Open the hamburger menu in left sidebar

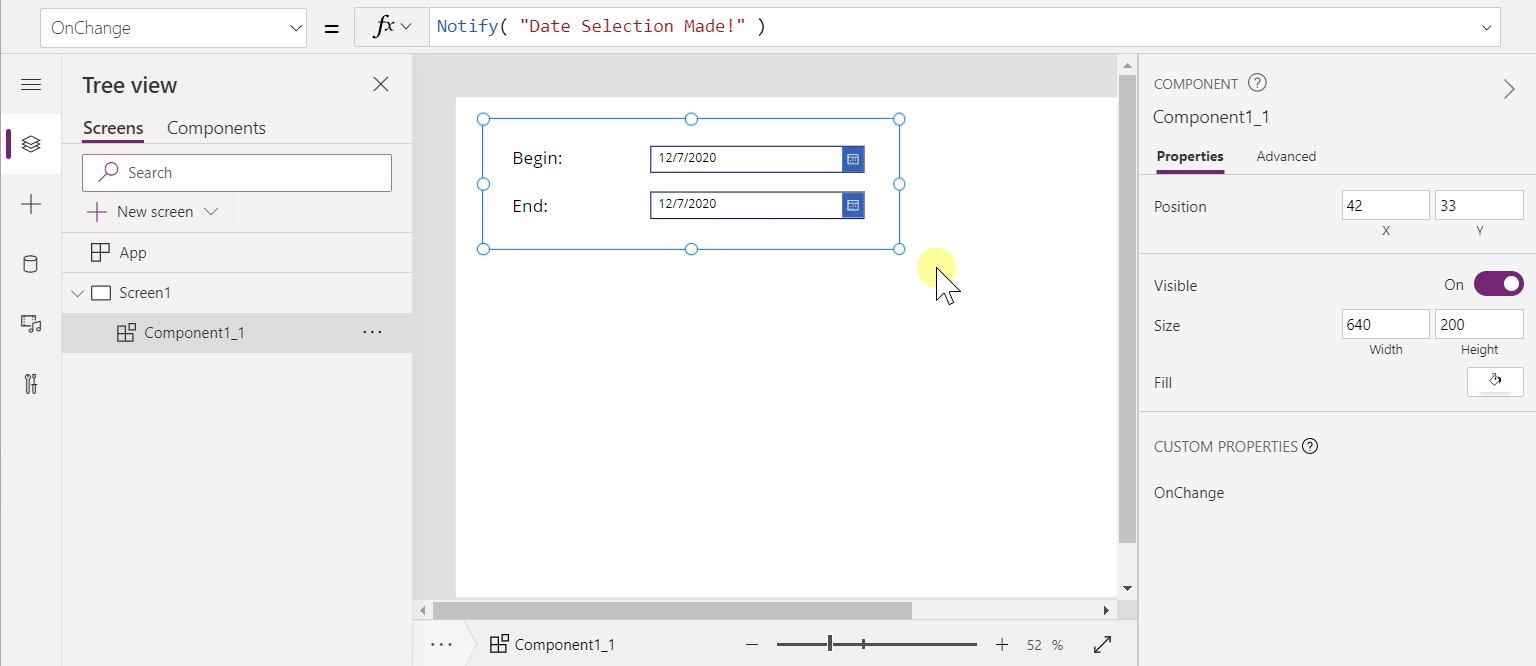pyautogui.click(x=31, y=85)
